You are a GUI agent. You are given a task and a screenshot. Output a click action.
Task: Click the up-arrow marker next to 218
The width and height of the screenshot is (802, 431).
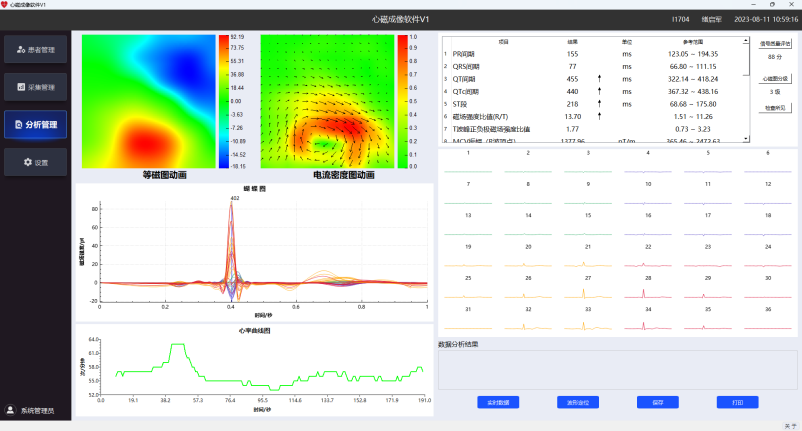[x=599, y=104]
